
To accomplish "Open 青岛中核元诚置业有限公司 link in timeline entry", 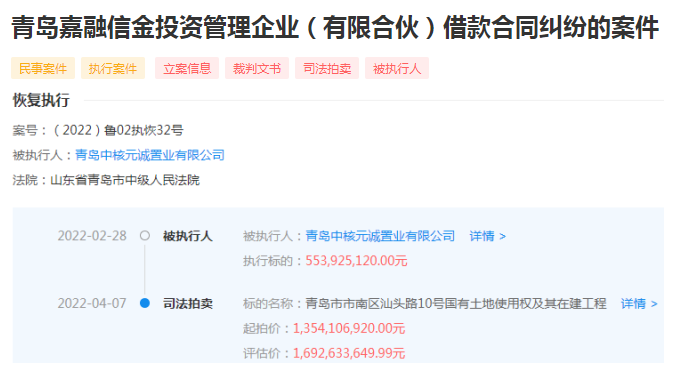I will tap(380, 236).
